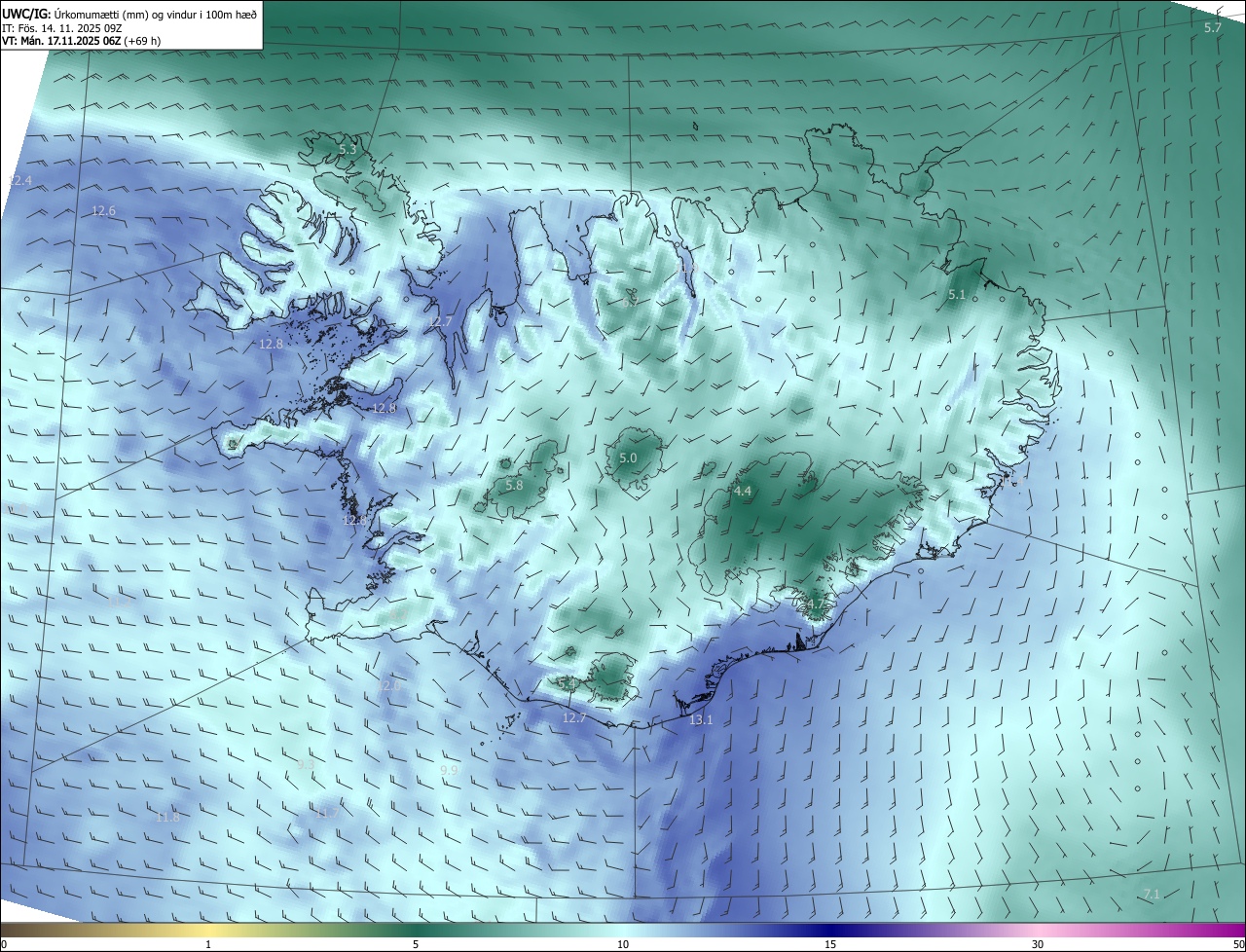The height and width of the screenshot is (952, 1246).
Task: Click the yellow section of the color scale
Action: (208, 931)
